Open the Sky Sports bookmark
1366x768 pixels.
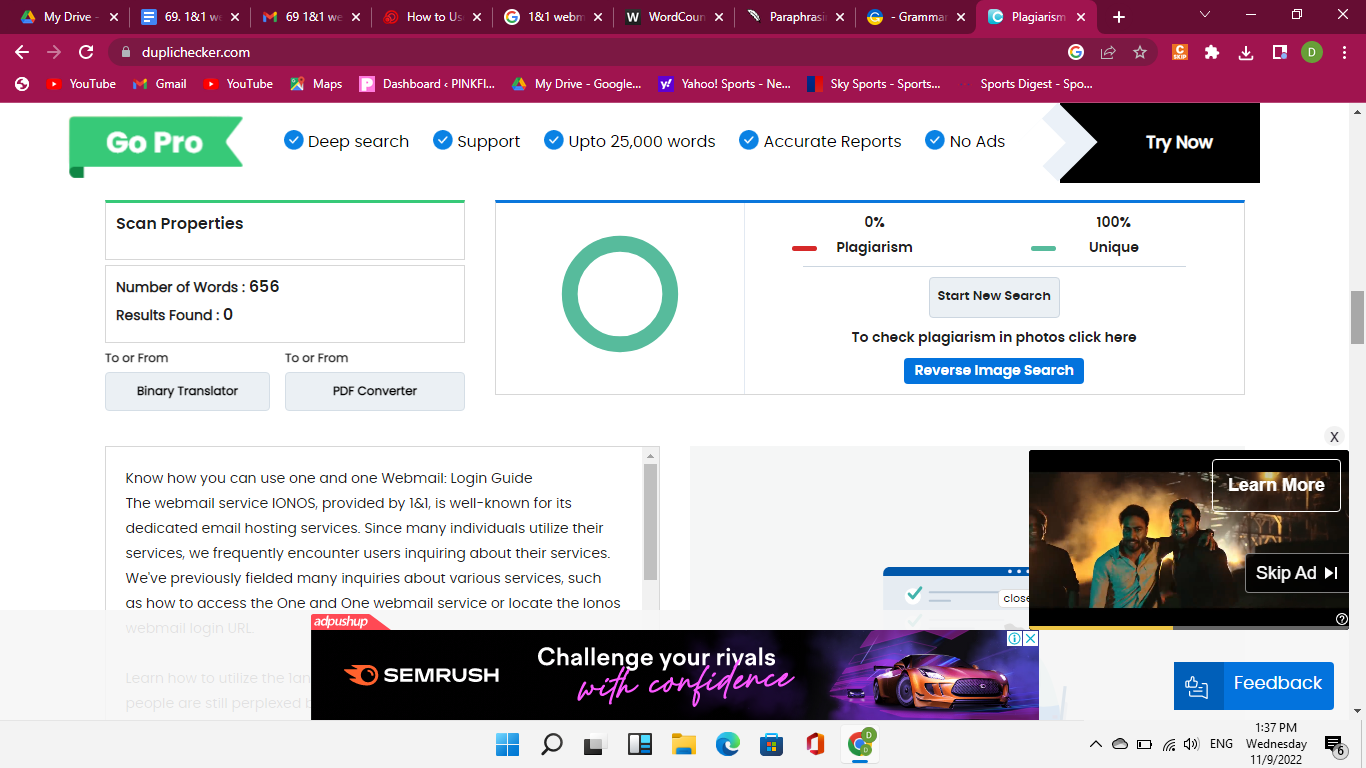[x=874, y=84]
